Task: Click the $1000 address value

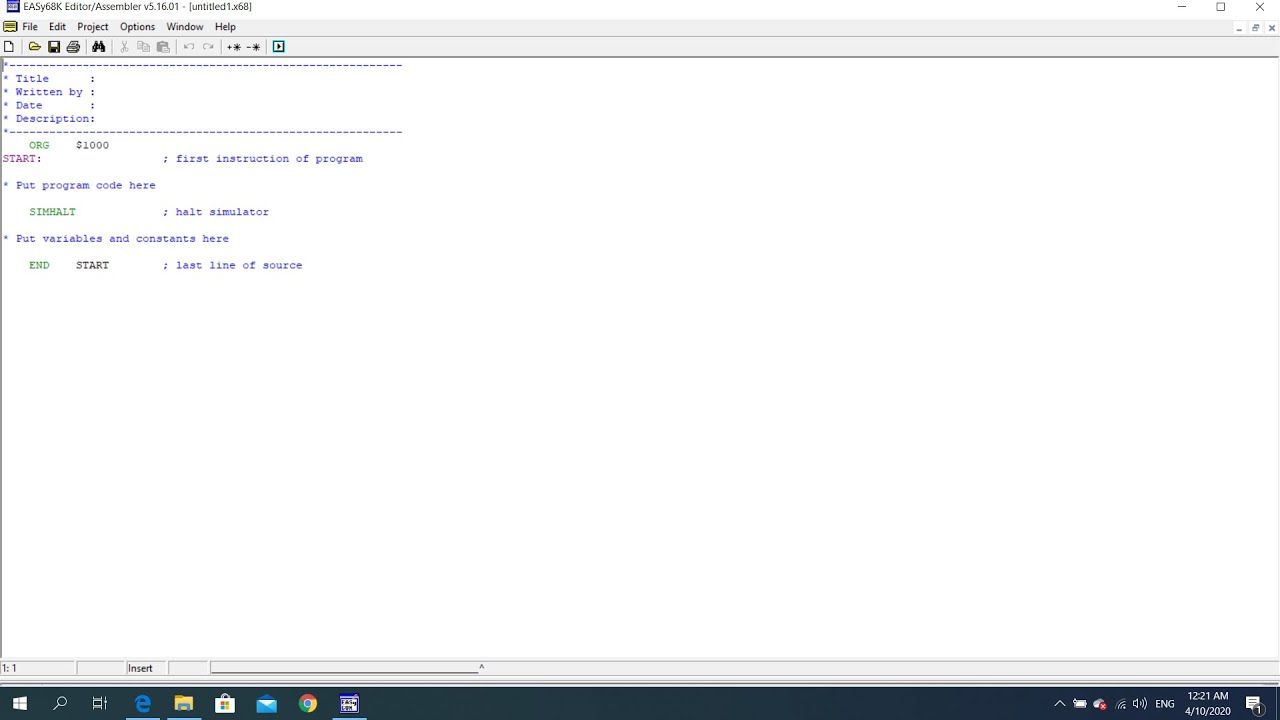Action: pyautogui.click(x=92, y=145)
